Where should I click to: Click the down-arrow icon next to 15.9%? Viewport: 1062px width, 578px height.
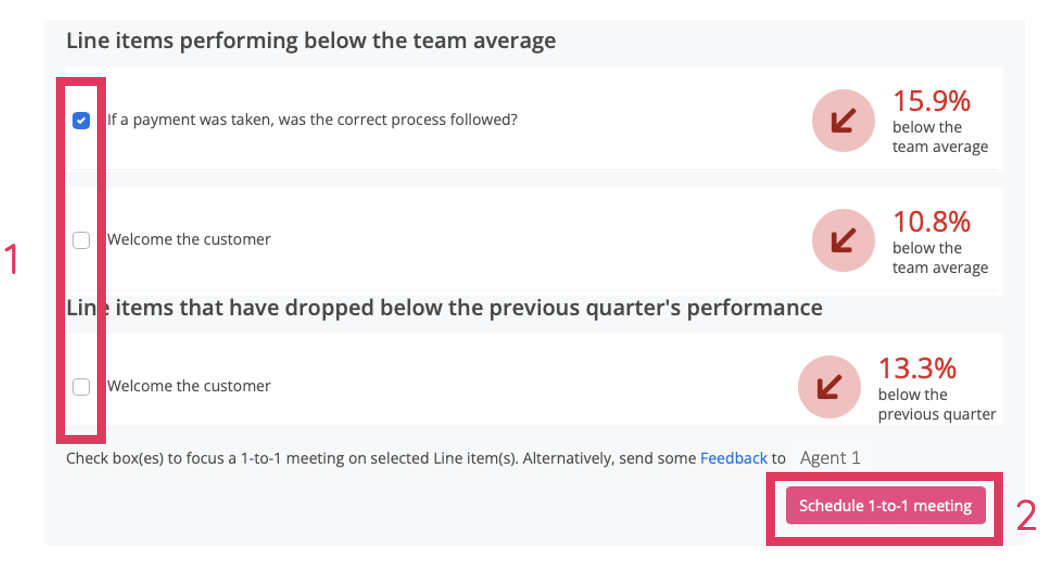coord(844,121)
